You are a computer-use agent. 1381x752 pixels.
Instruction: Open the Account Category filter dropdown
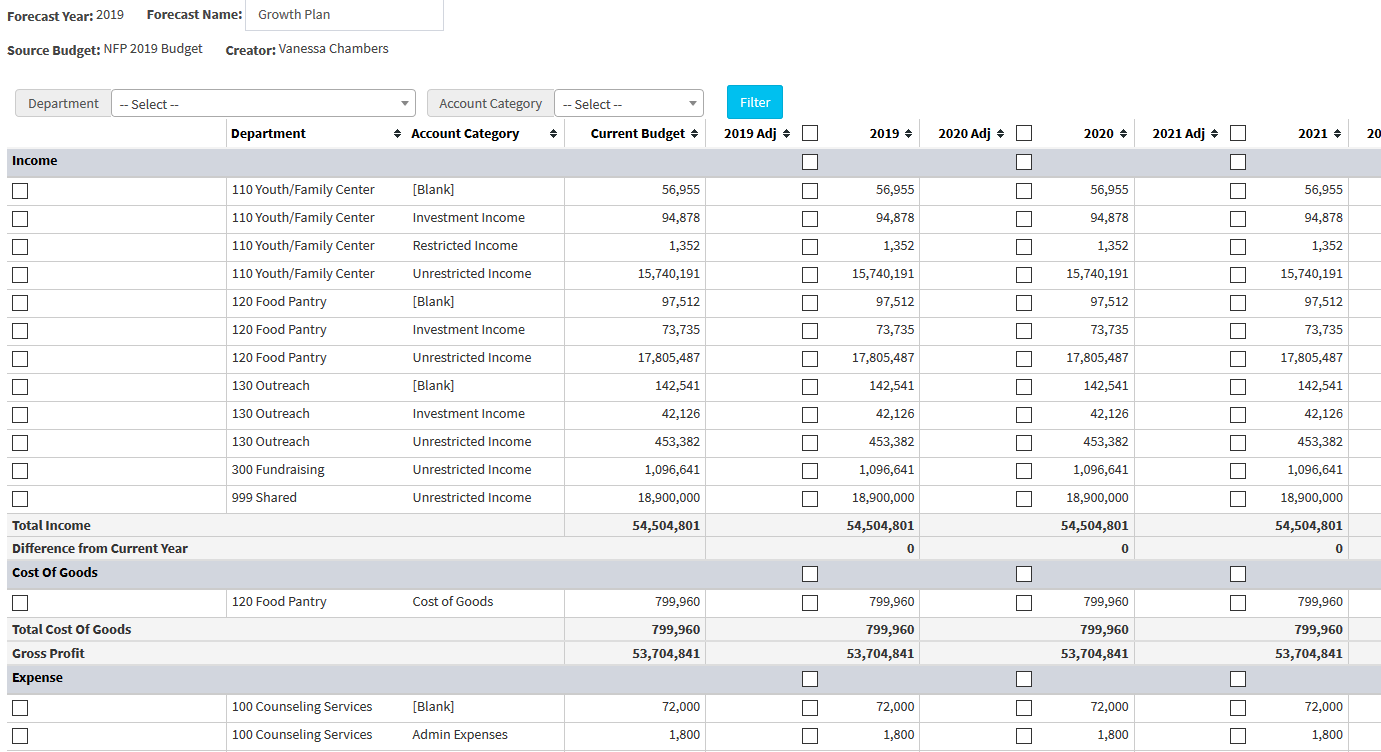(629, 104)
